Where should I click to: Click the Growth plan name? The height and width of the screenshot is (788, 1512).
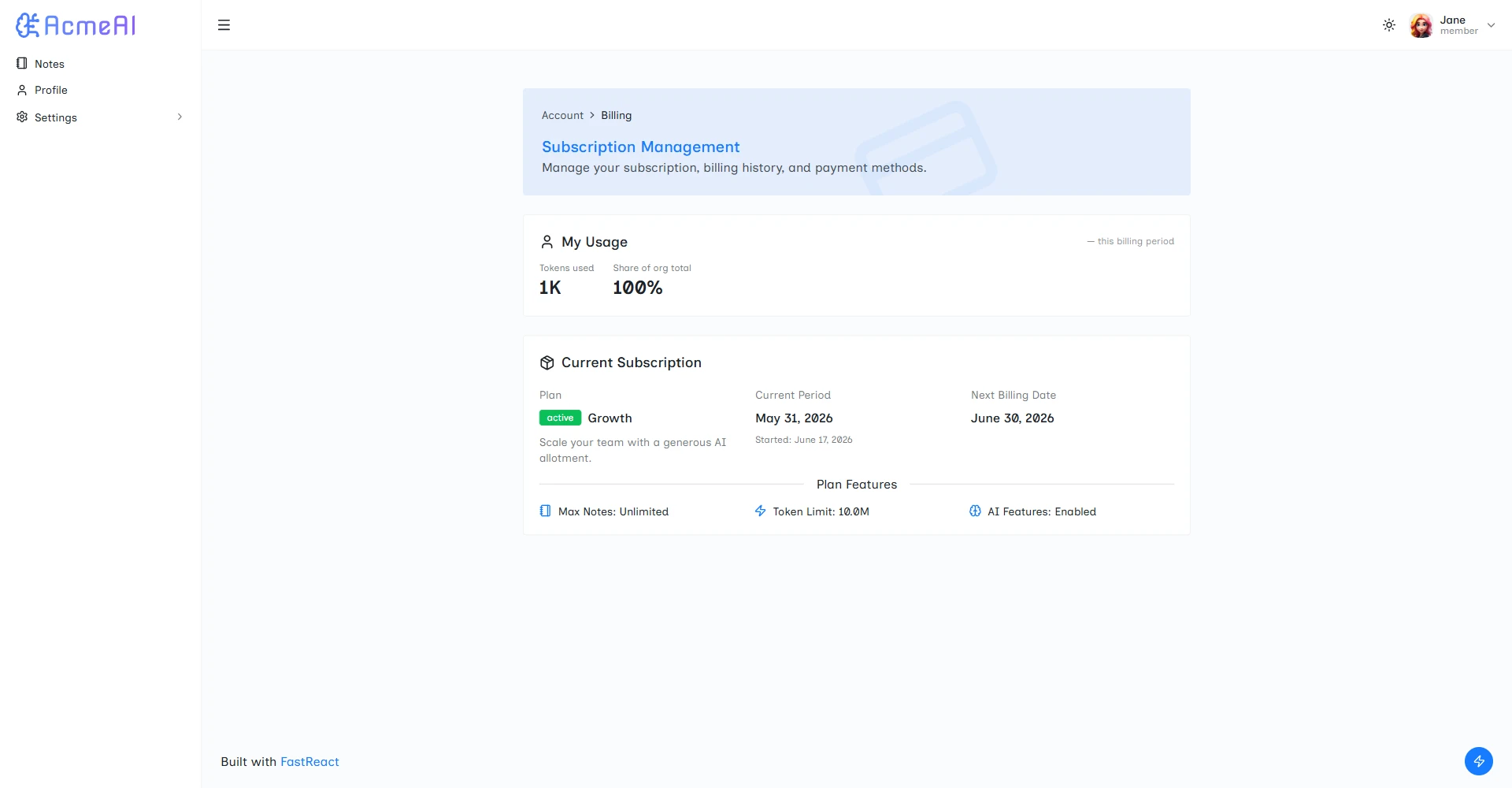pos(610,418)
